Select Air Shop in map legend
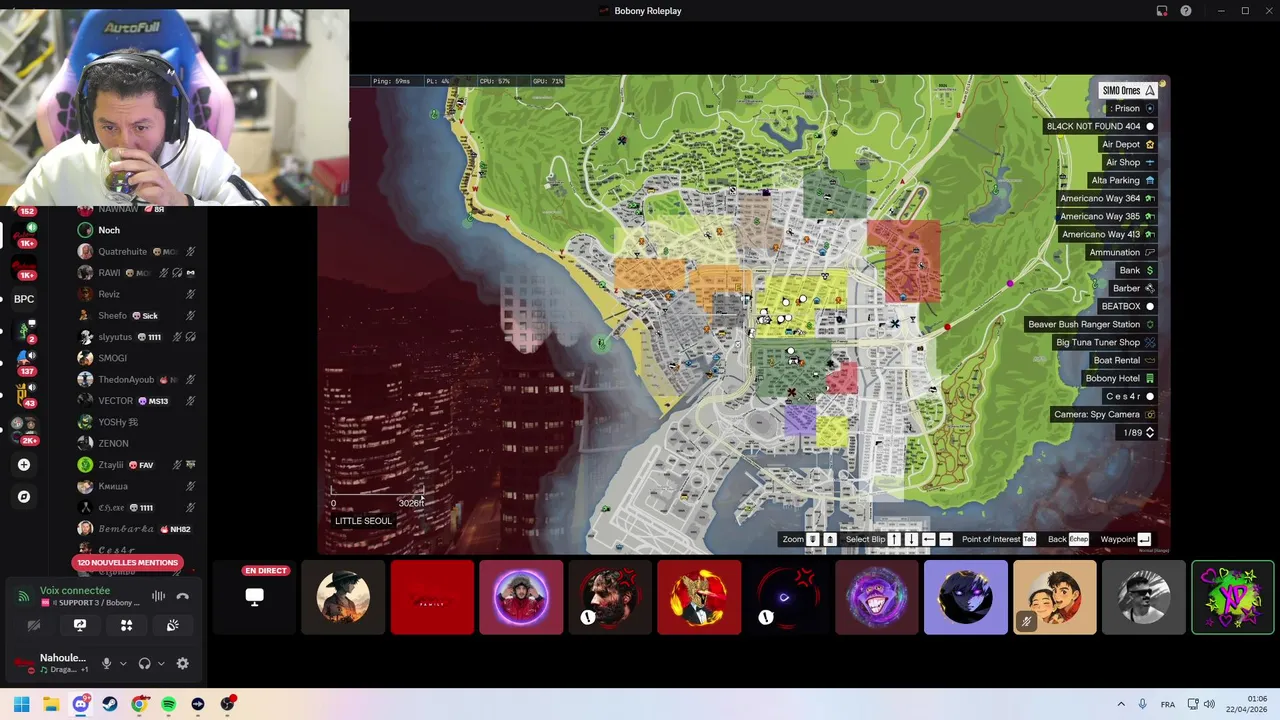This screenshot has width=1280, height=720. 1130,162
